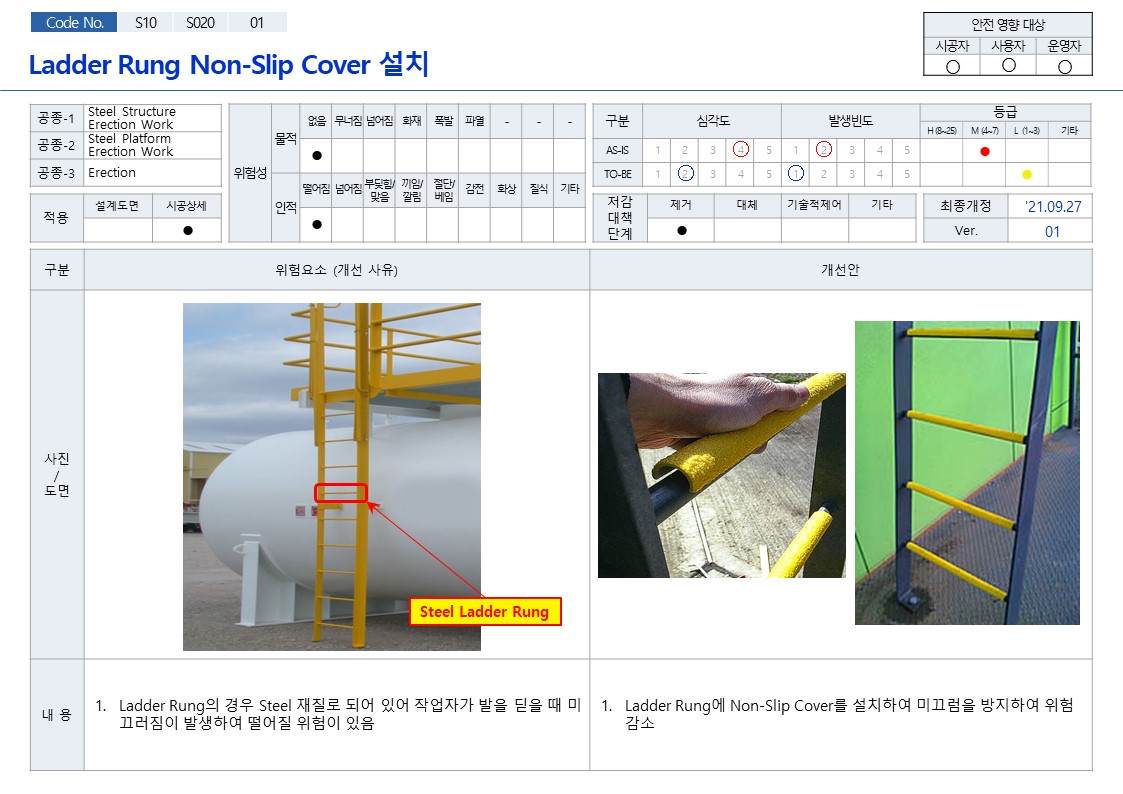Click the 발생빈도 column header
1123x794 pixels.
point(851,121)
